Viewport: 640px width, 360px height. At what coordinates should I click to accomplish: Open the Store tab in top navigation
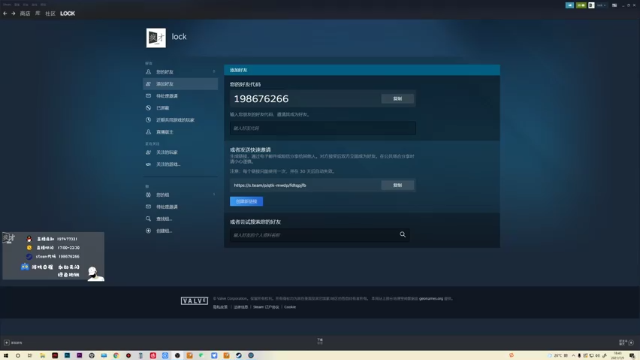point(25,13)
